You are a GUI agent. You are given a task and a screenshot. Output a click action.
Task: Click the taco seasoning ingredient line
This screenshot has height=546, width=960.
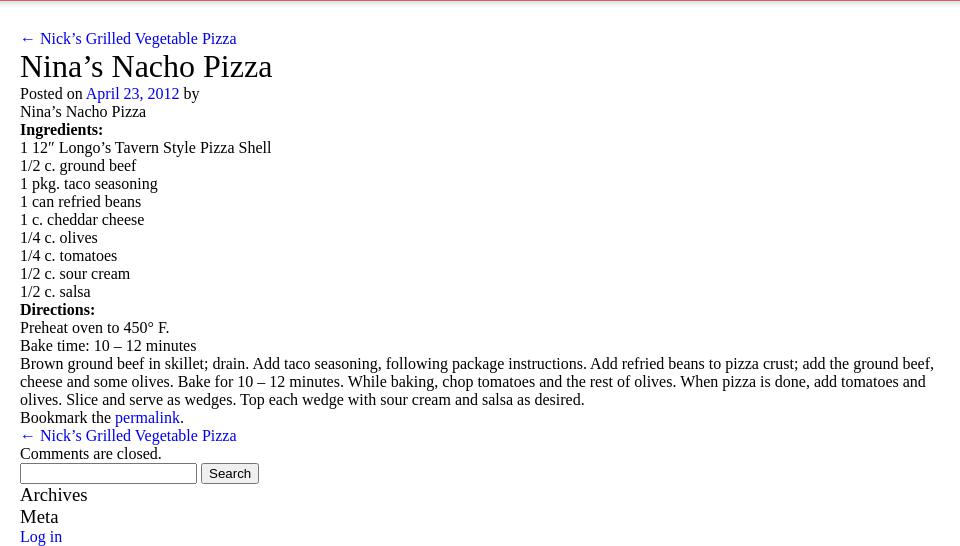(89, 184)
